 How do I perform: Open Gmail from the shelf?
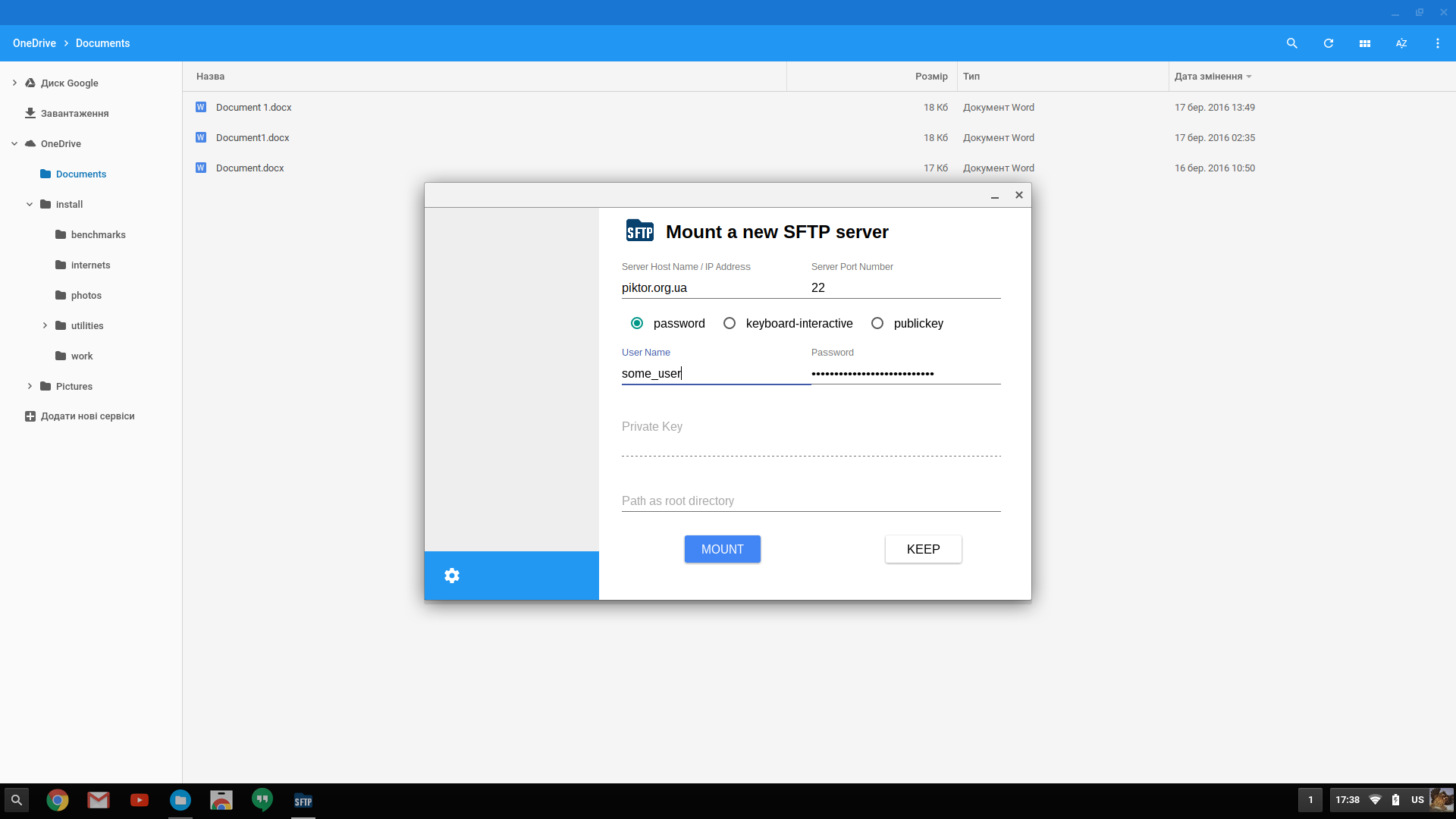(99, 800)
